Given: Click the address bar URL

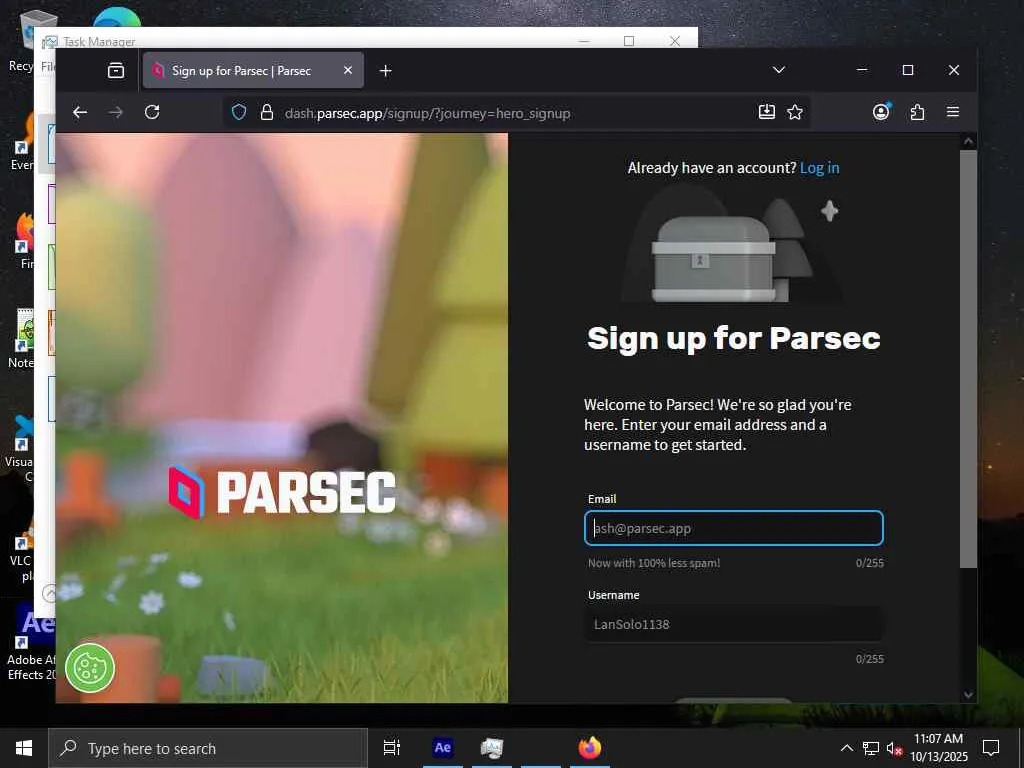Looking at the screenshot, I should (427, 113).
